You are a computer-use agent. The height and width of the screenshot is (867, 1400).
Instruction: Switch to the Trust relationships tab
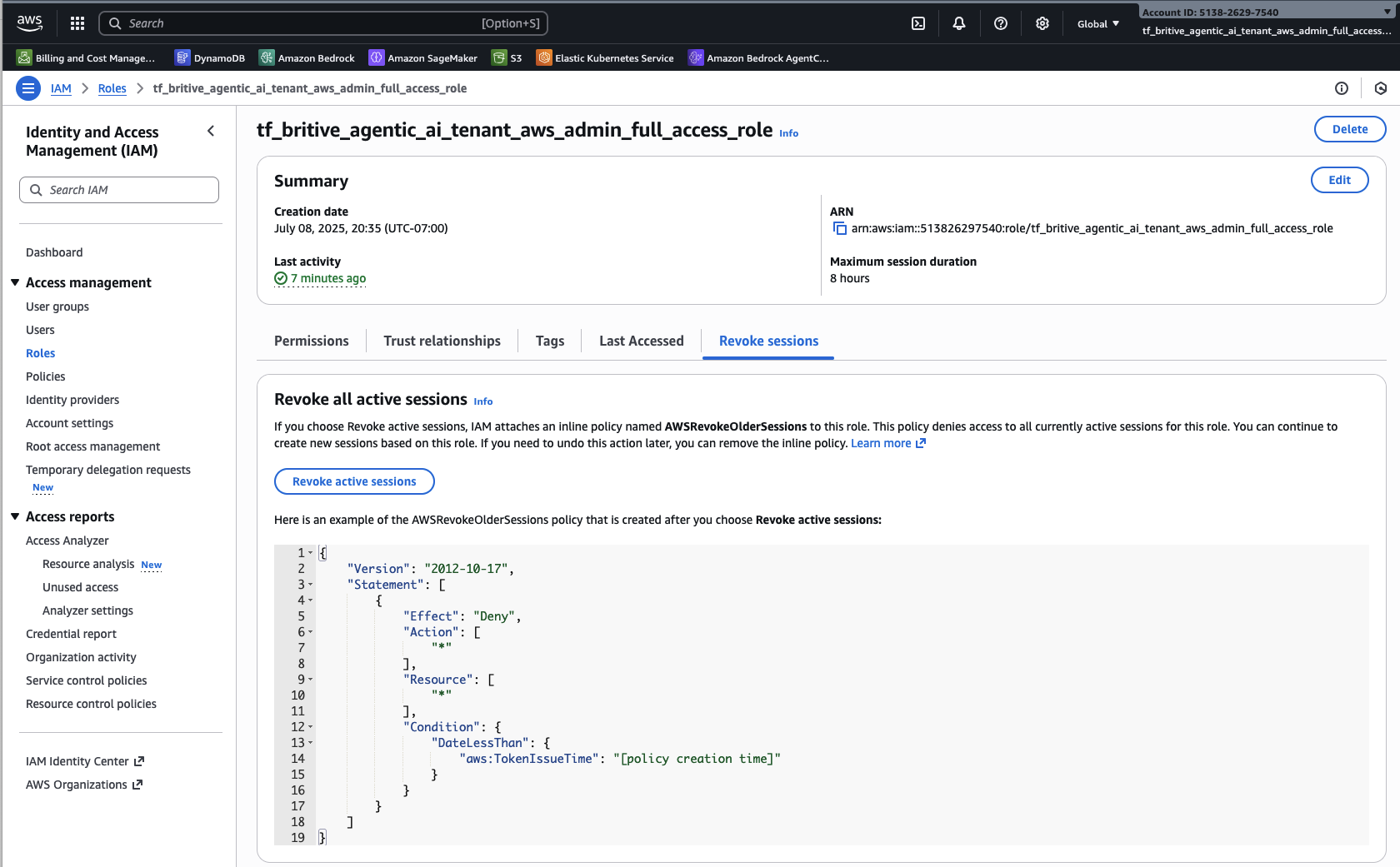click(442, 341)
